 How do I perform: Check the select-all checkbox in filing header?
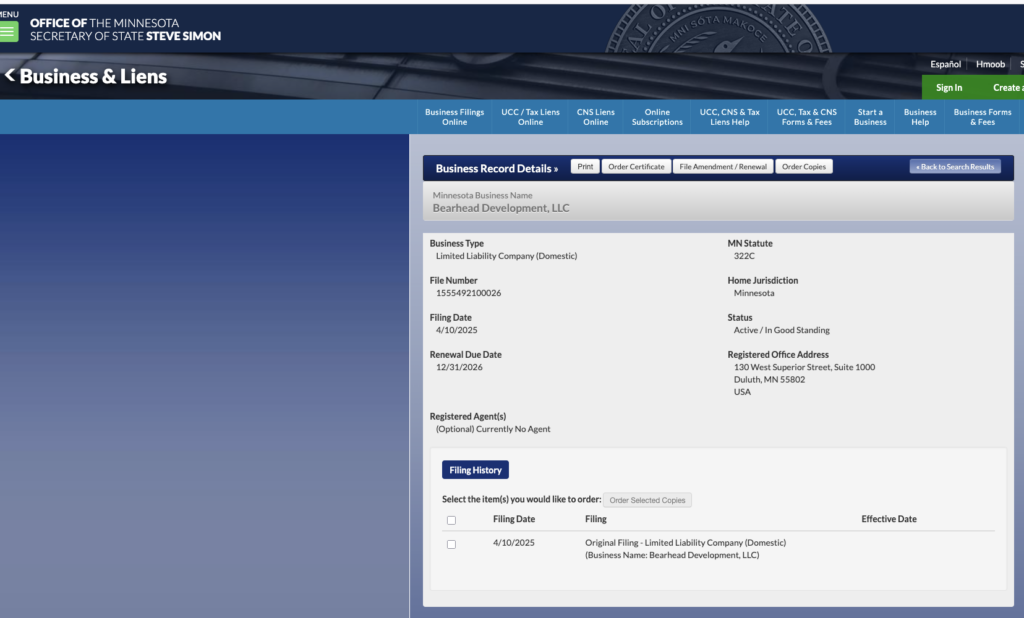[x=451, y=520]
